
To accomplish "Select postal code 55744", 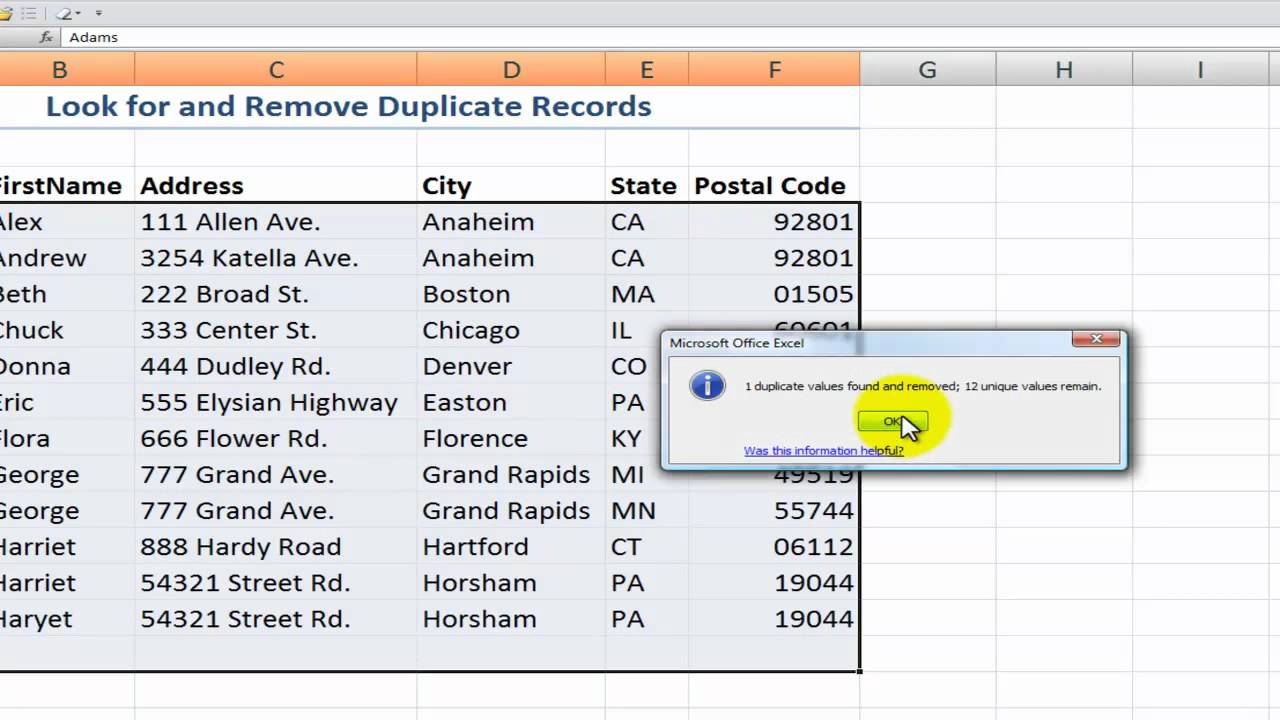I will click(774, 511).
